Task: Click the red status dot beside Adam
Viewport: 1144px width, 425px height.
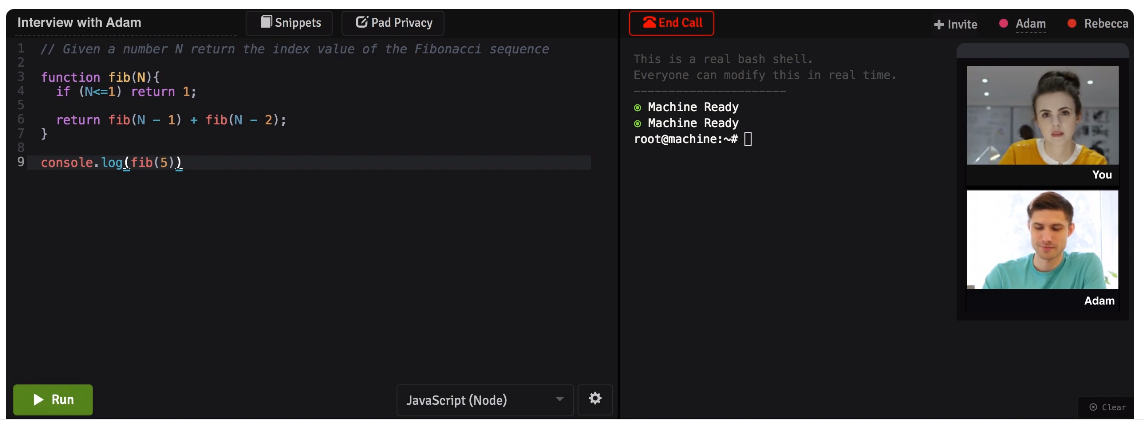Action: [x=1003, y=23]
